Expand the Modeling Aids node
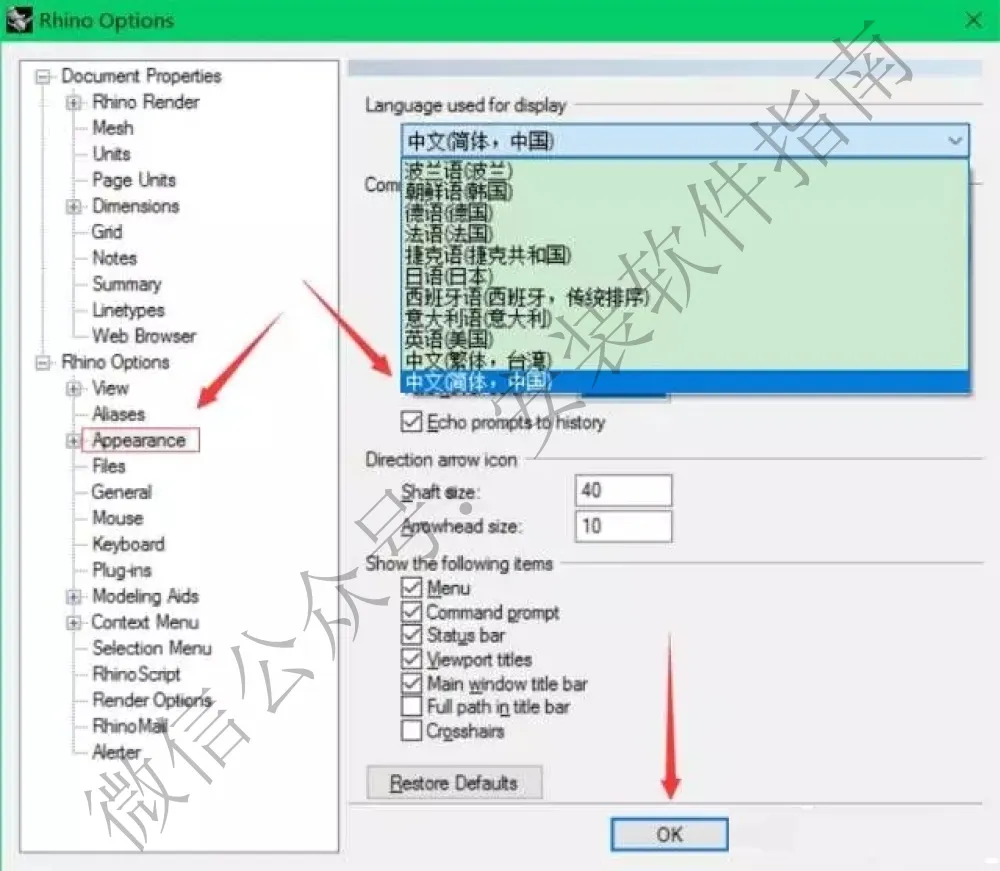Screen dimensions: 1000x871 click(x=73, y=597)
